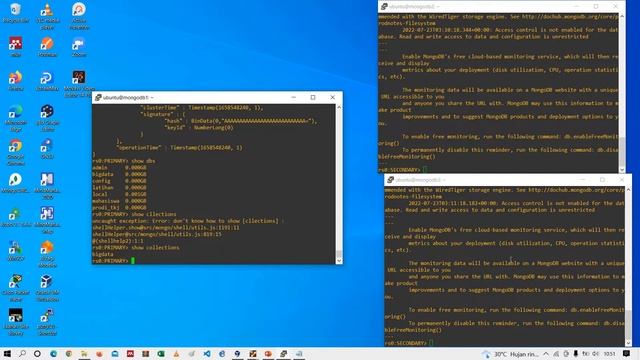Open the Windows Start menu
This screenshot has width=640, height=360.
(7, 353)
